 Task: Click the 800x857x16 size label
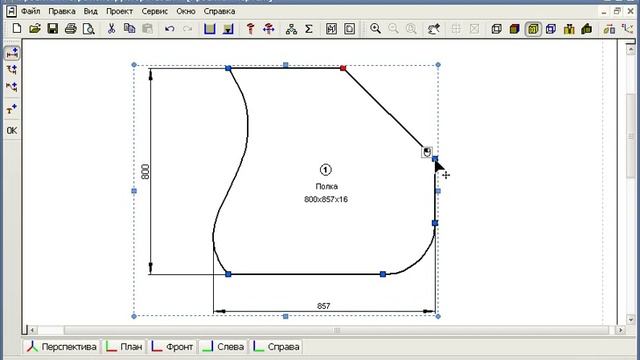(326, 199)
